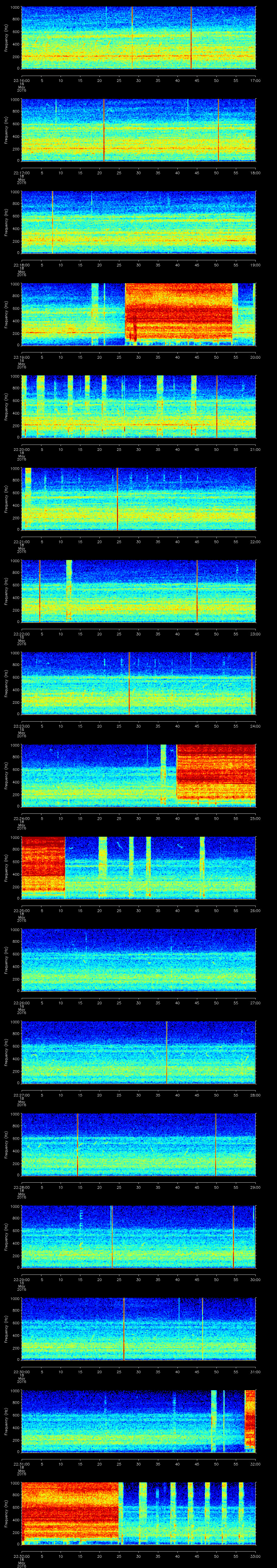Image resolution: width=277 pixels, height=1568 pixels.
Task: Click the time label 22:24:00
Action: [21, 818]
